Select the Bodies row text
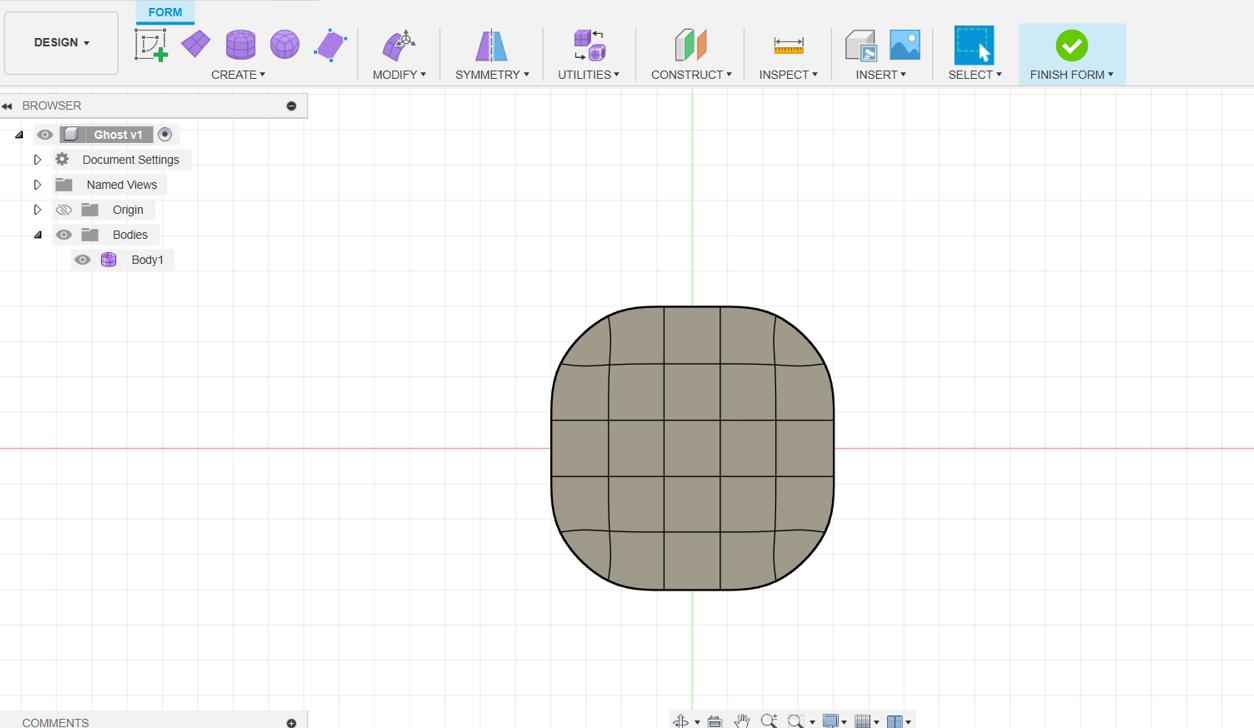Viewport: 1254px width, 728px height. 130,235
